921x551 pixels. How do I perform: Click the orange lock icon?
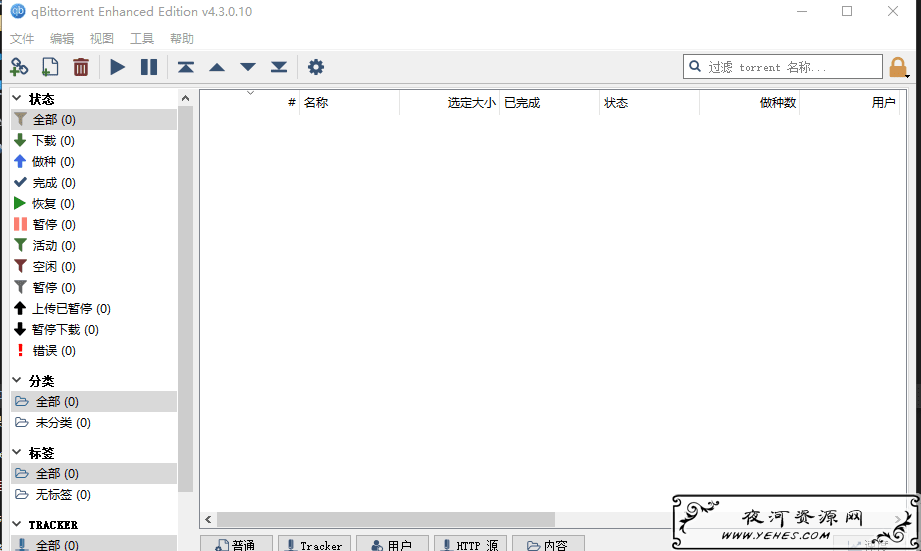(x=898, y=67)
